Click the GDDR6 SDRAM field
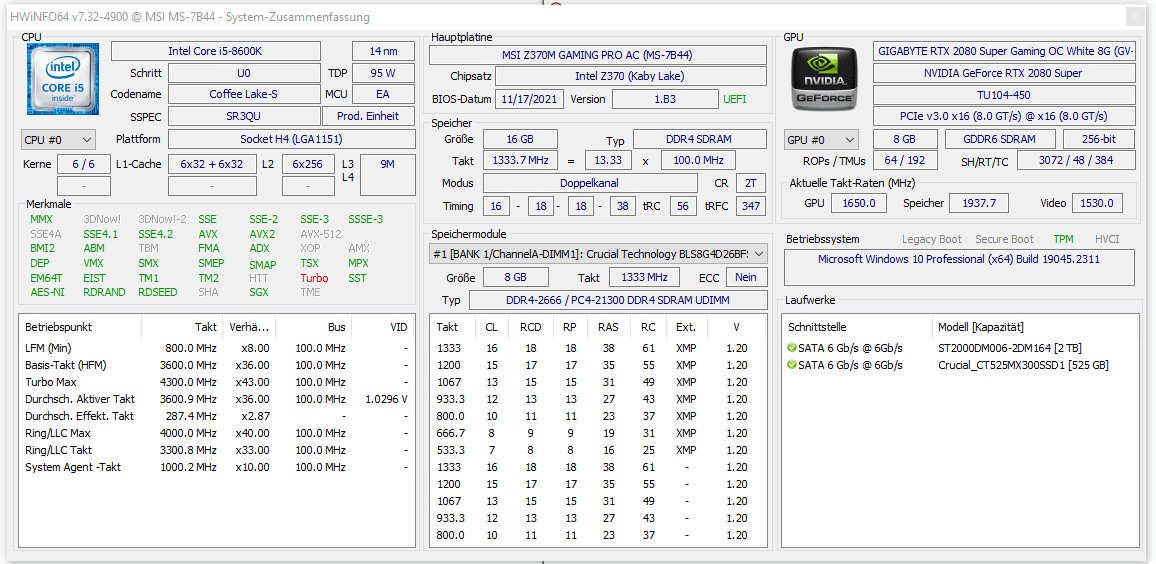Viewport: 1156px width, 564px height. [x=1000, y=139]
